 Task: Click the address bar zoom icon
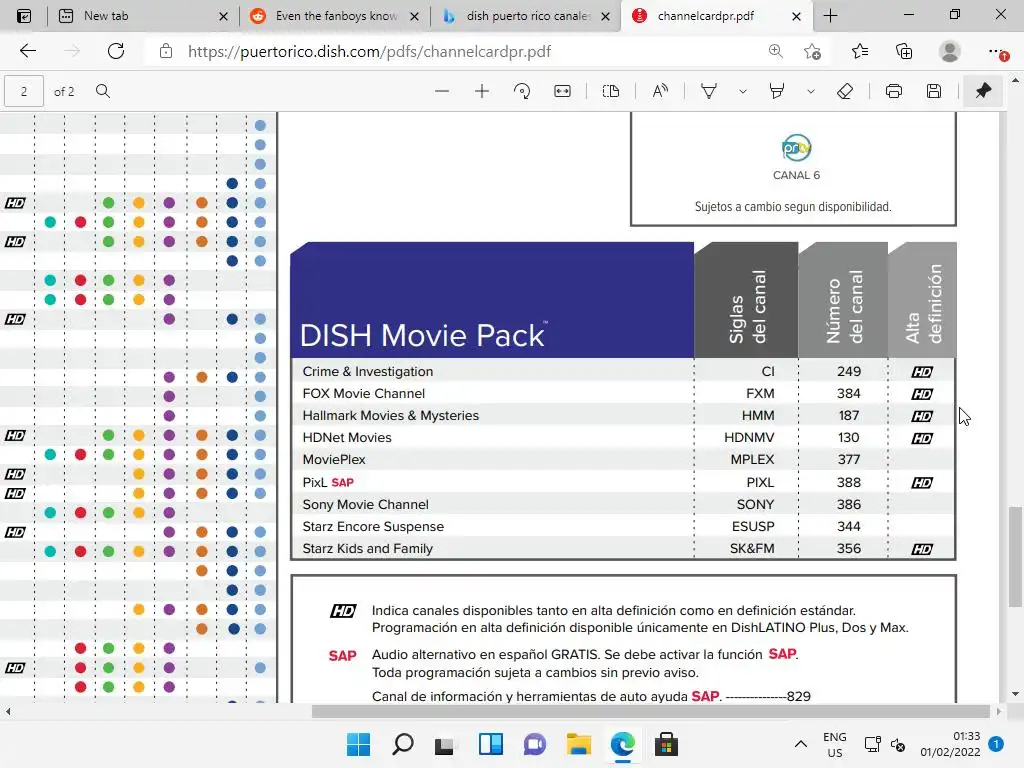775,51
